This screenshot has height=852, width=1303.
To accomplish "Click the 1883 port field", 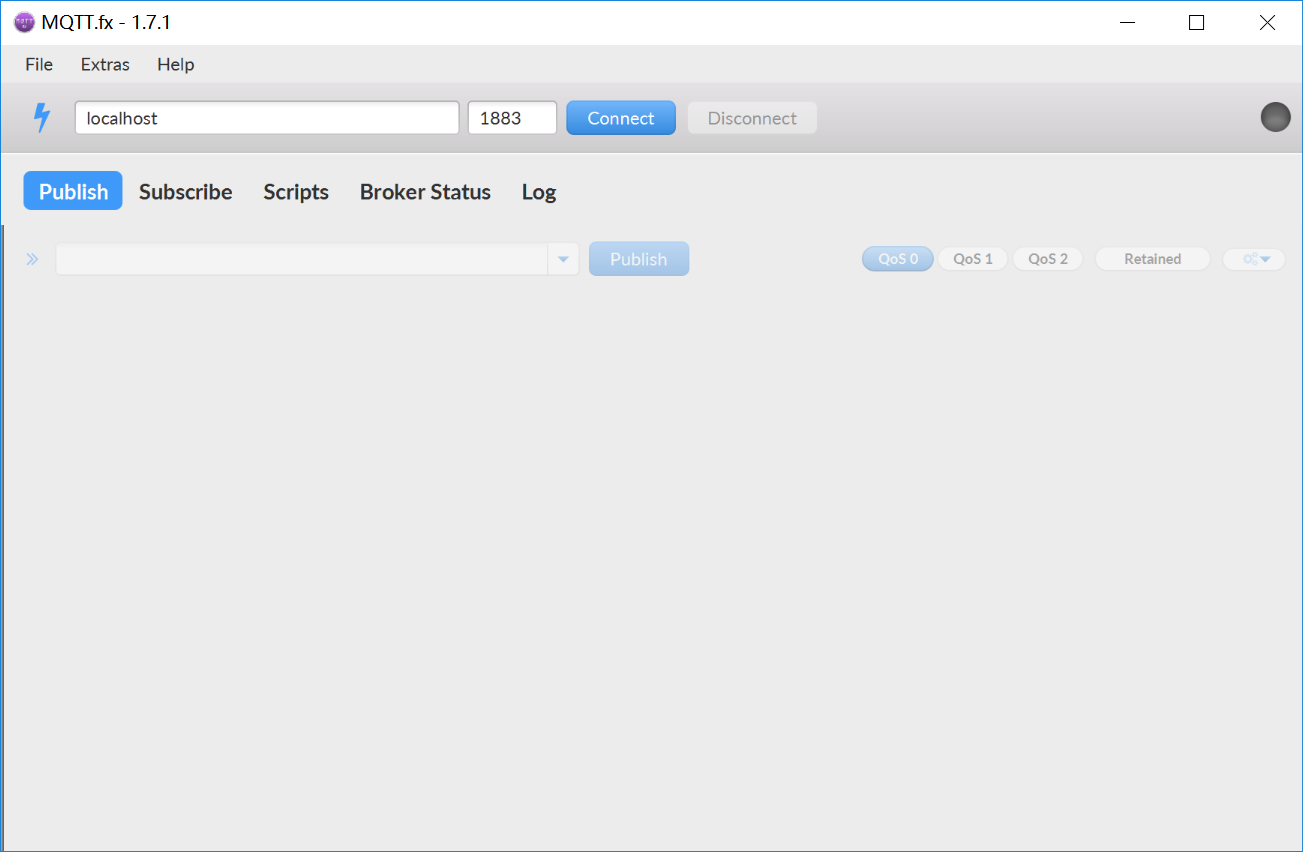I will (512, 118).
